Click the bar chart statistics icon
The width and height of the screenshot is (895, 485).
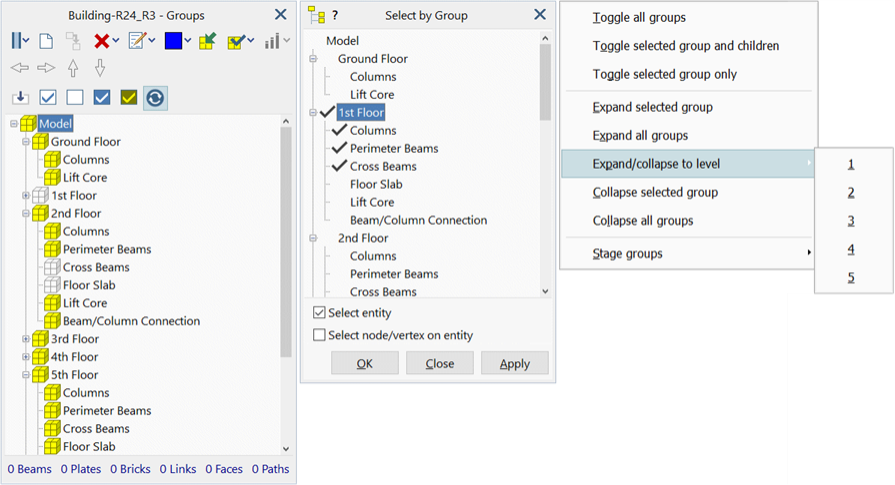[x=272, y=41]
